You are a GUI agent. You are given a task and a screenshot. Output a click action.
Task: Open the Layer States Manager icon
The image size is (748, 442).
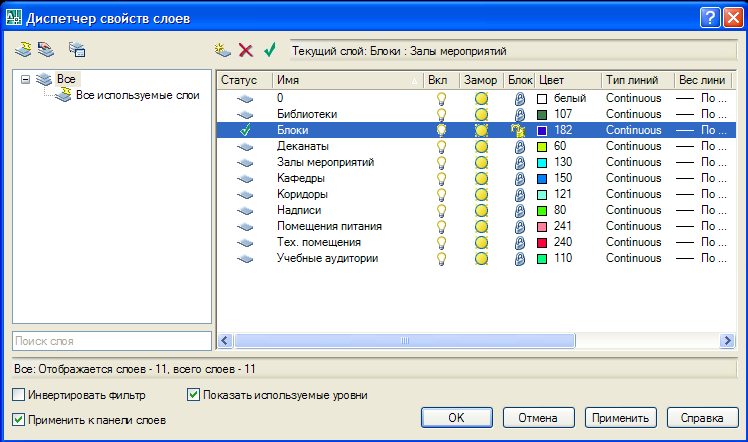pos(77,49)
